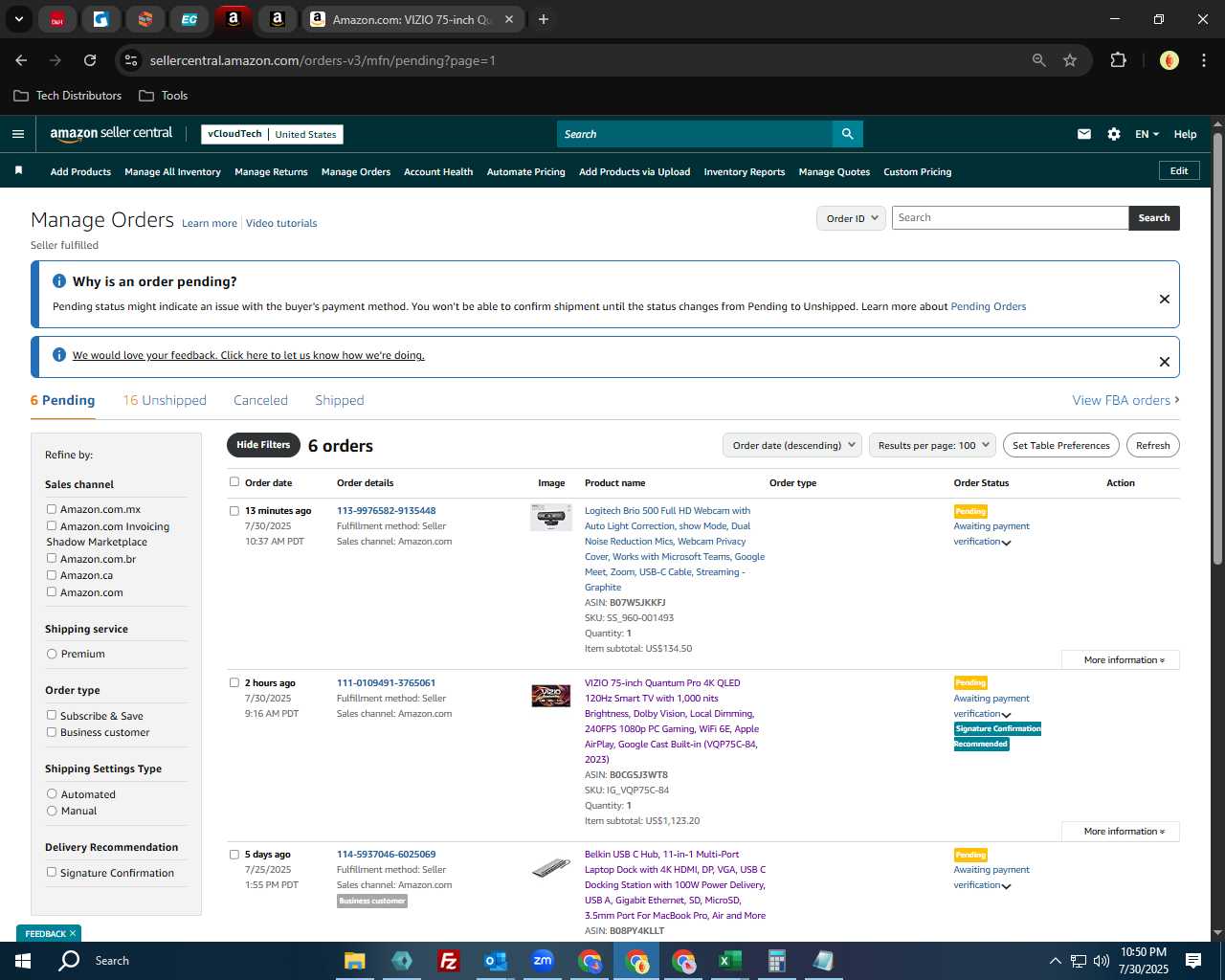
Task: Select all orders with the header checkbox
Action: (x=234, y=482)
